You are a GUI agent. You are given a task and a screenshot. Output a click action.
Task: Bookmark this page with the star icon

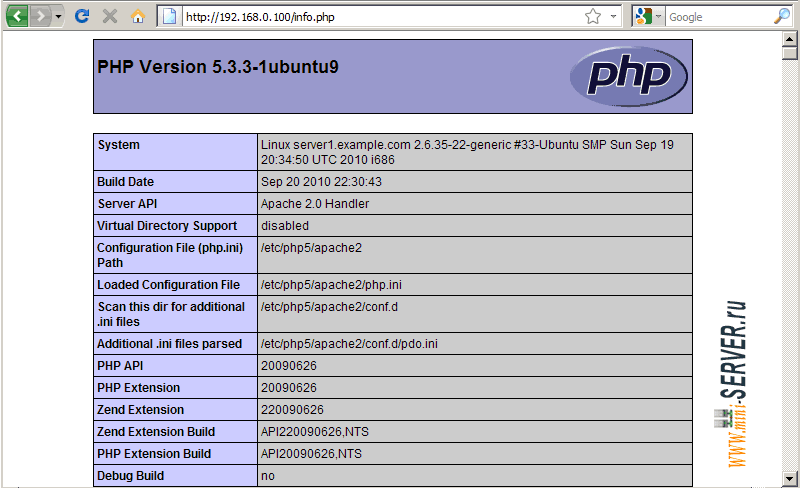click(x=593, y=16)
